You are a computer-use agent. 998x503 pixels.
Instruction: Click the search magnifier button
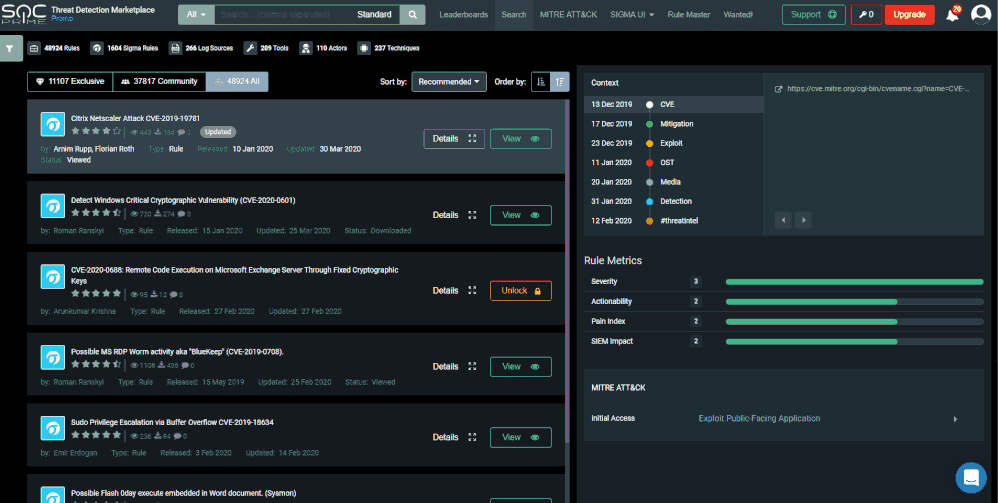pos(413,15)
